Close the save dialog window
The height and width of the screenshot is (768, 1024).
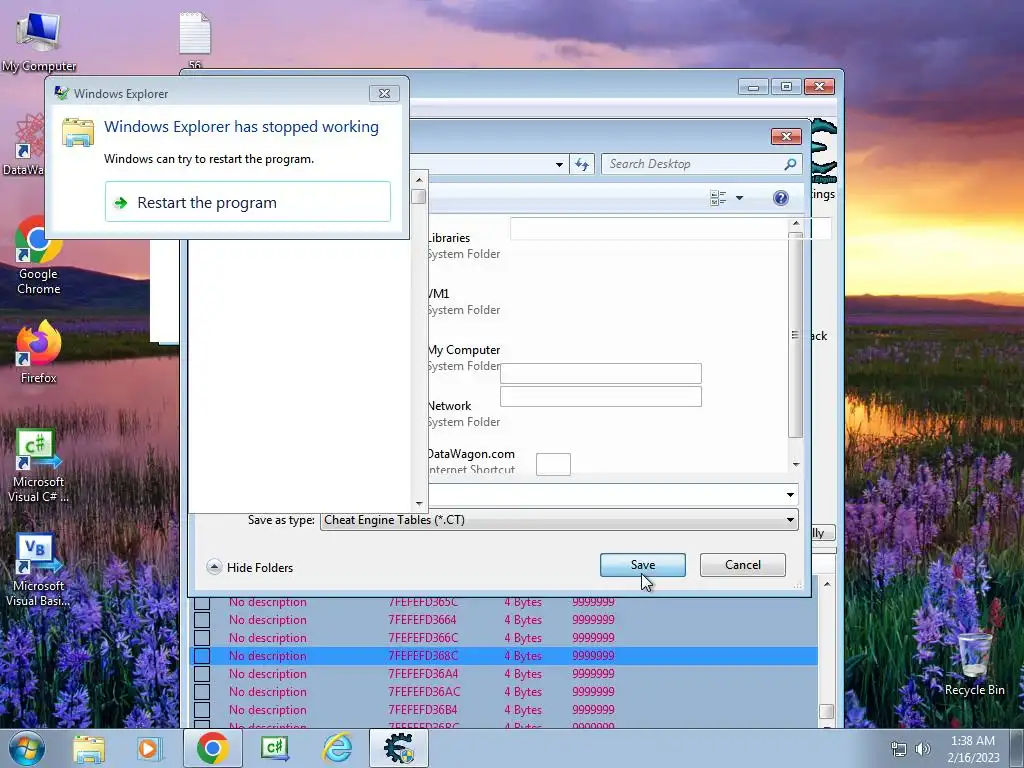click(x=786, y=136)
